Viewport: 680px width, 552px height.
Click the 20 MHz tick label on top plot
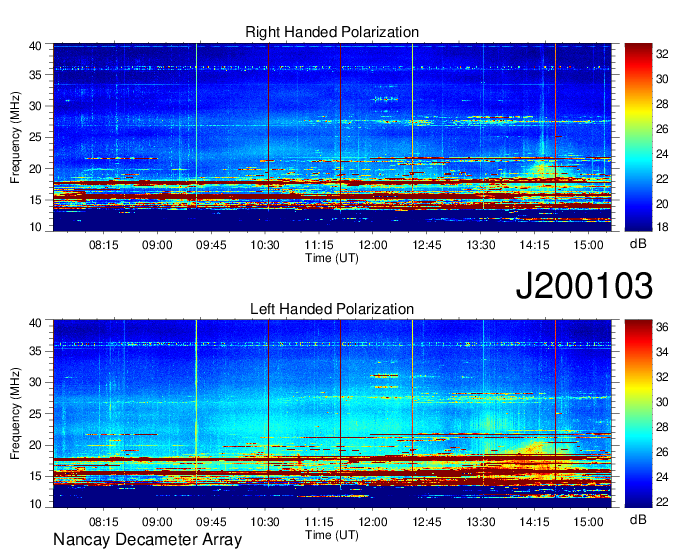coord(35,169)
